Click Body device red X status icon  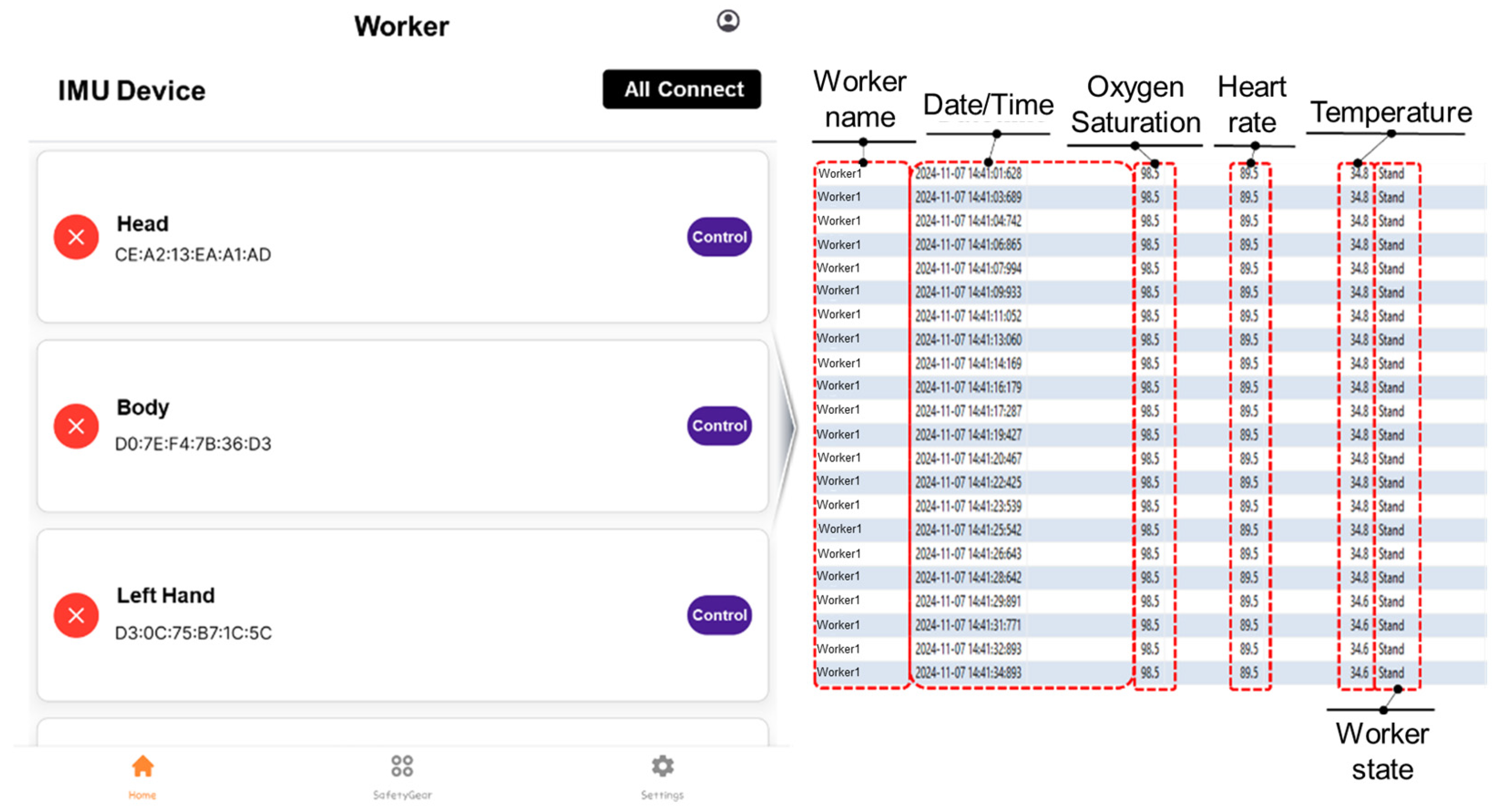[76, 426]
